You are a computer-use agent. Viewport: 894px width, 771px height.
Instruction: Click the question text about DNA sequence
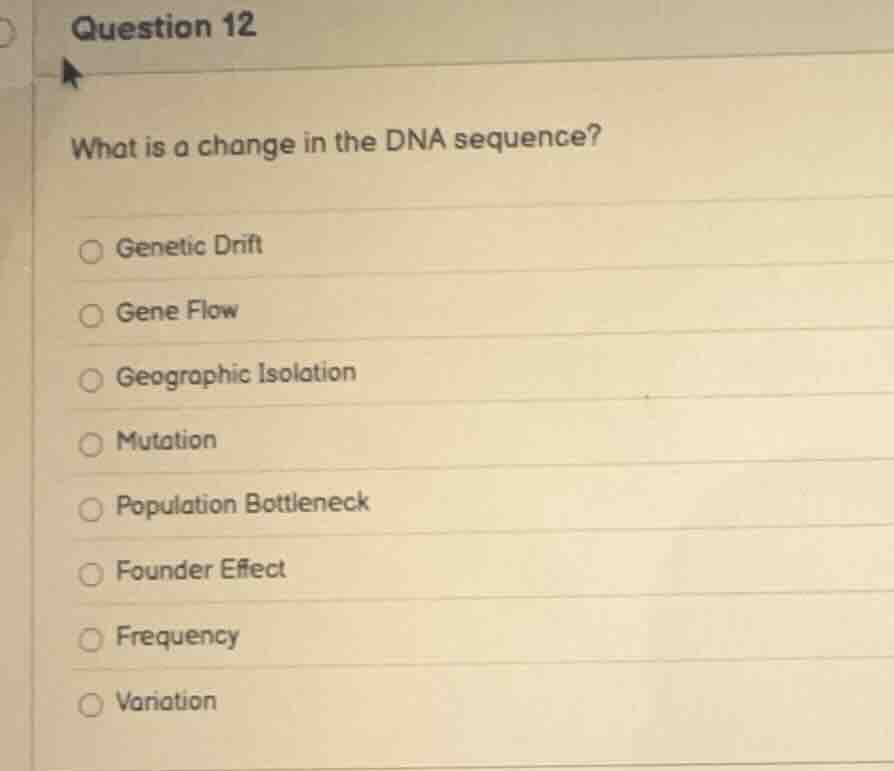(x=335, y=140)
